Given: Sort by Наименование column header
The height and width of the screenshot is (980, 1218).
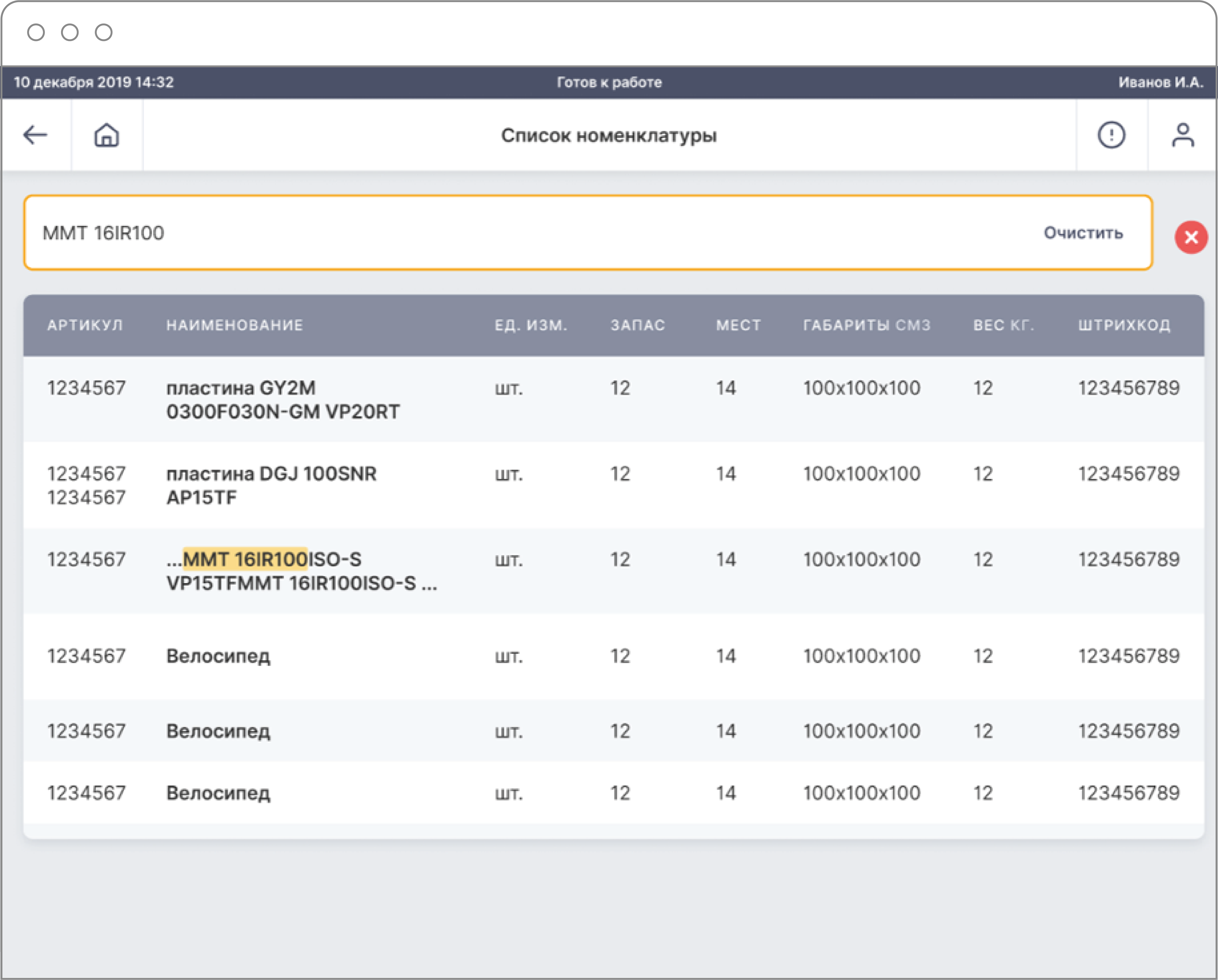Looking at the screenshot, I should point(234,325).
